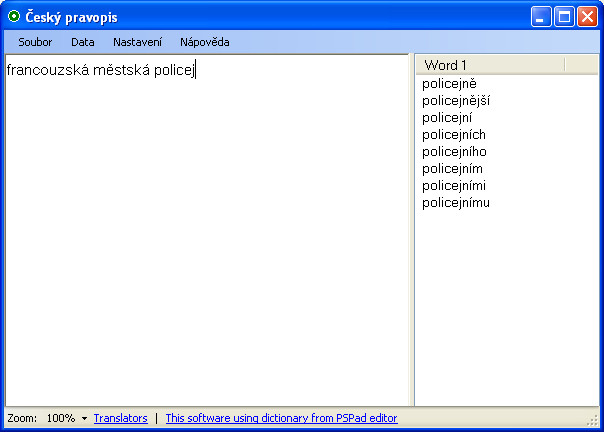The height and width of the screenshot is (432, 604).
Task: Maximize the Český pravopis window
Action: pos(564,17)
